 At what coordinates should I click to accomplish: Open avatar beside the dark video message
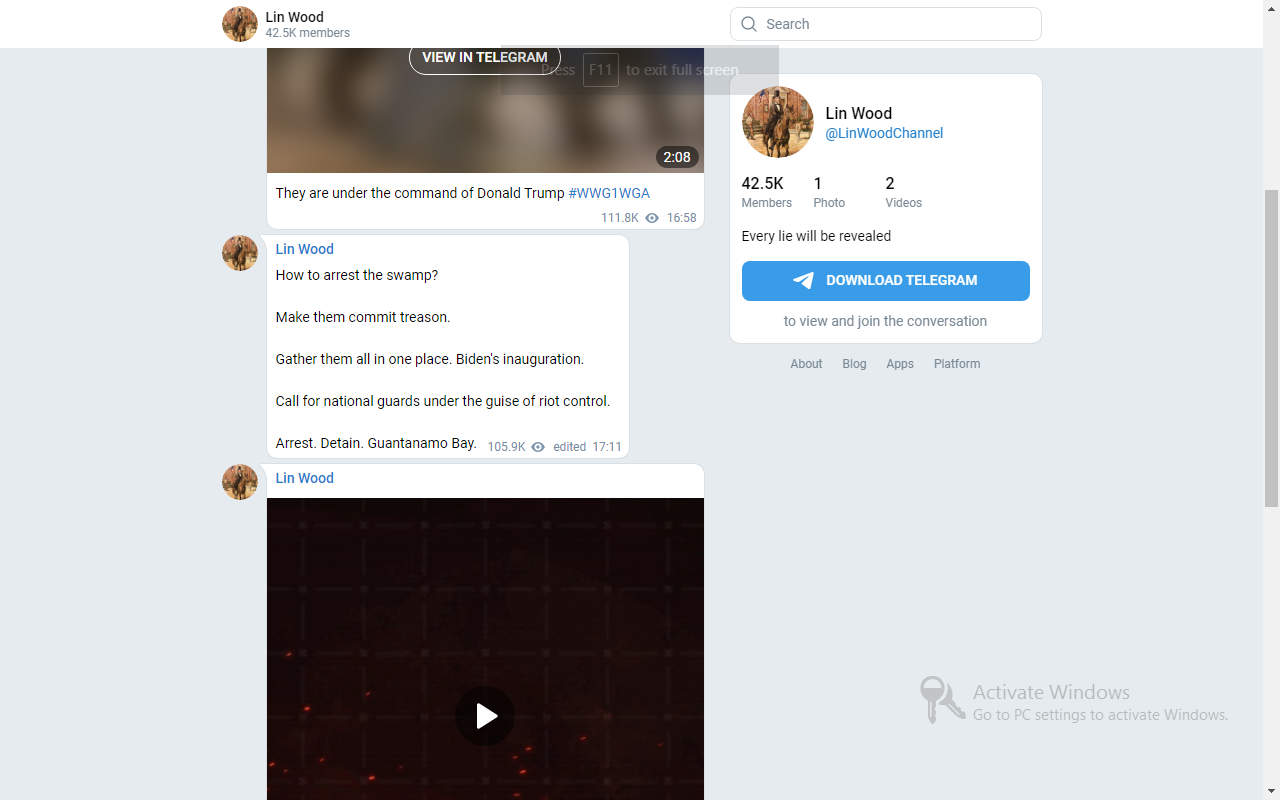pos(240,482)
